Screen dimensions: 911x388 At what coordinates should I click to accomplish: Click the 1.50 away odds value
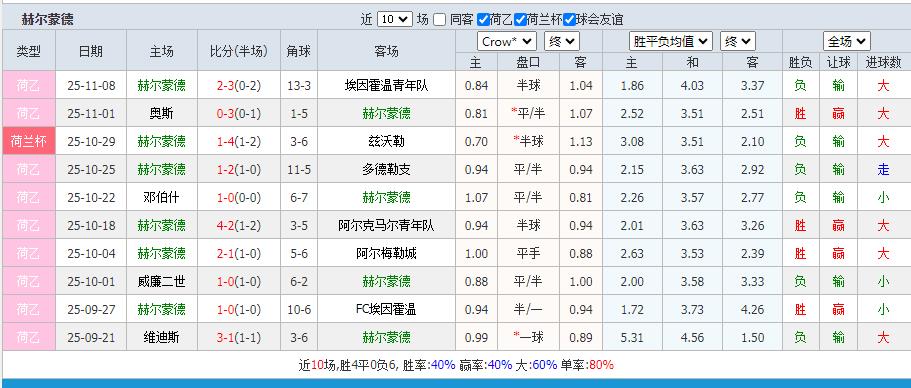pos(752,337)
